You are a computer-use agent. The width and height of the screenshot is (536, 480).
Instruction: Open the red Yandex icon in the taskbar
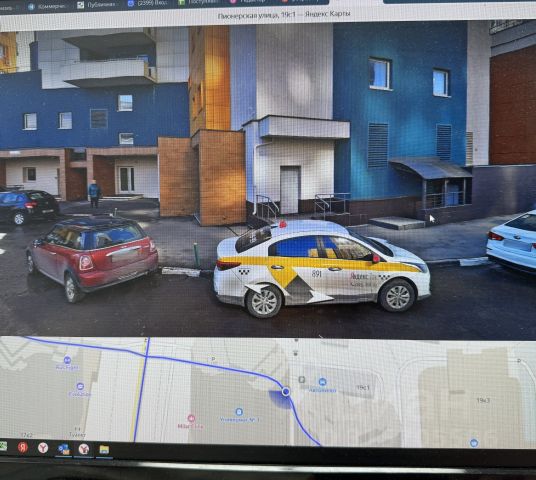point(23,447)
